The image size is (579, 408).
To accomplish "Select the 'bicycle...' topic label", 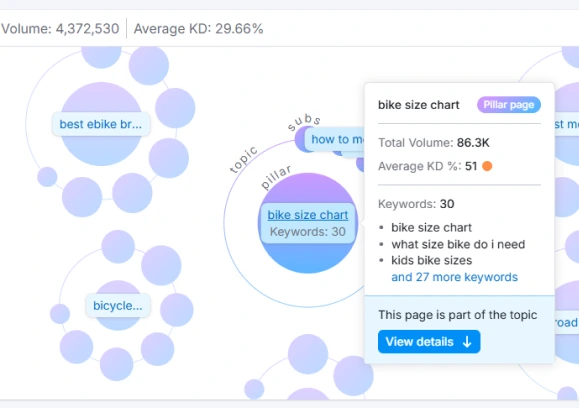I will (x=118, y=305).
